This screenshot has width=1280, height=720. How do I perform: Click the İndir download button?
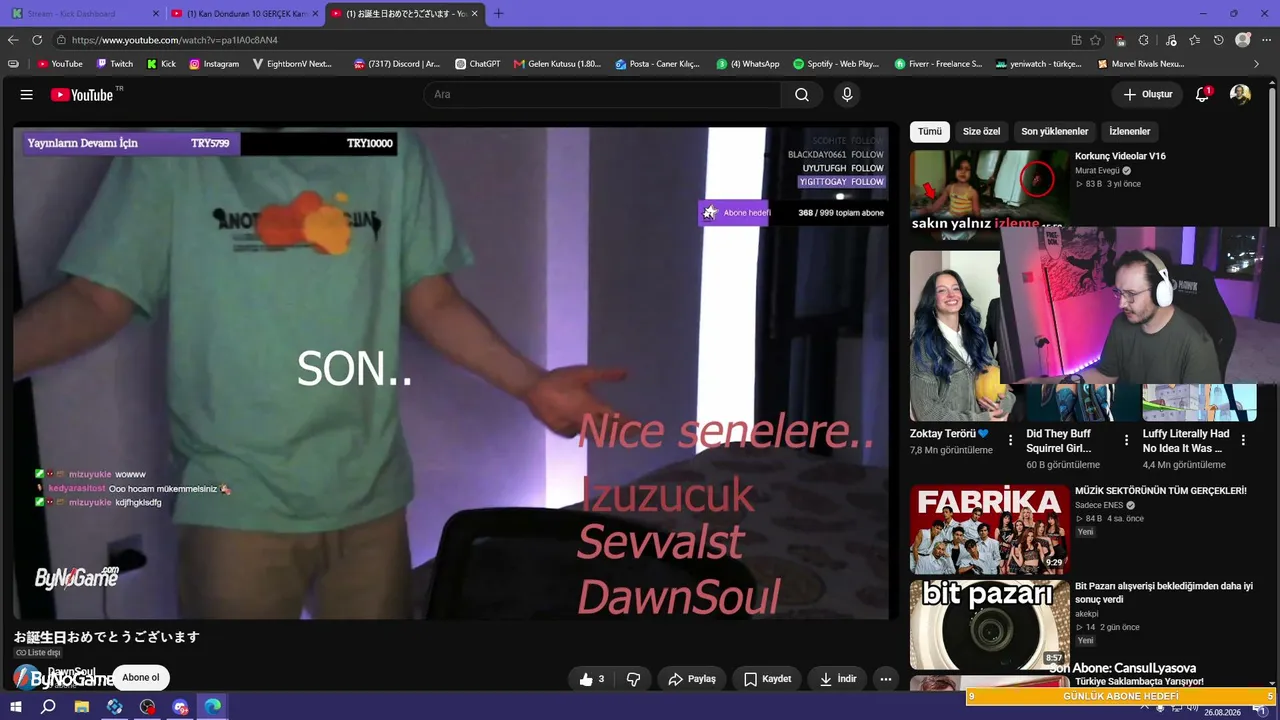838,679
